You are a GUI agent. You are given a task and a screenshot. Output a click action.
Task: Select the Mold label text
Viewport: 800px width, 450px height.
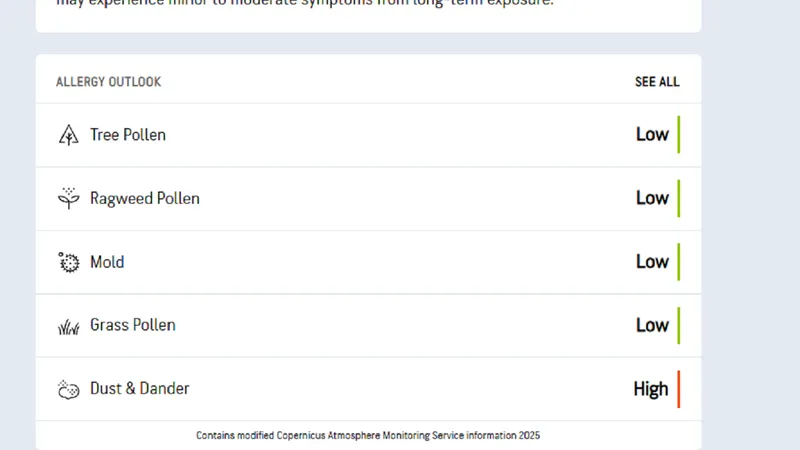[107, 262]
